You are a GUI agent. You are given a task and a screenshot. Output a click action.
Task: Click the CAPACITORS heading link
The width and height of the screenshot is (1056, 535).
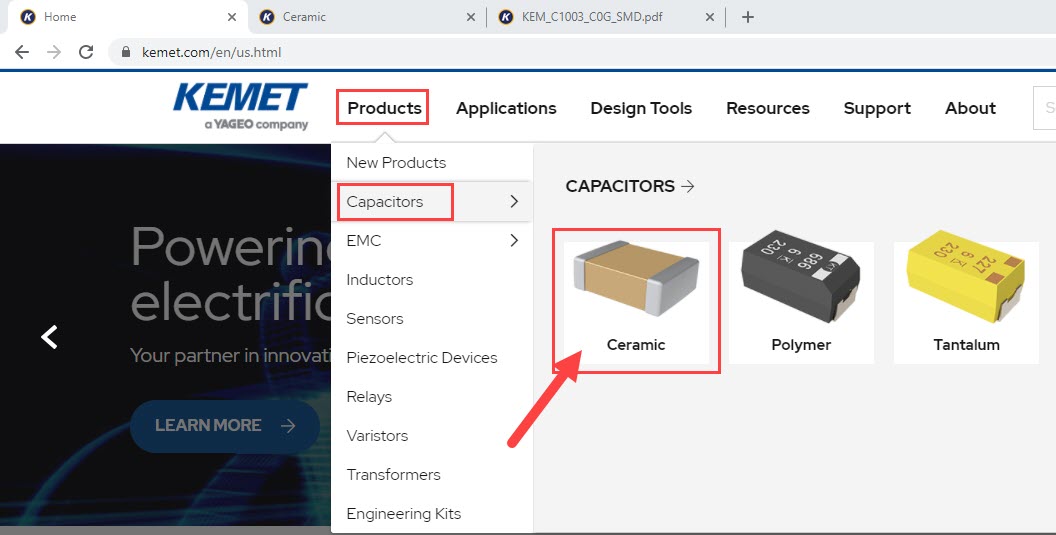click(620, 186)
